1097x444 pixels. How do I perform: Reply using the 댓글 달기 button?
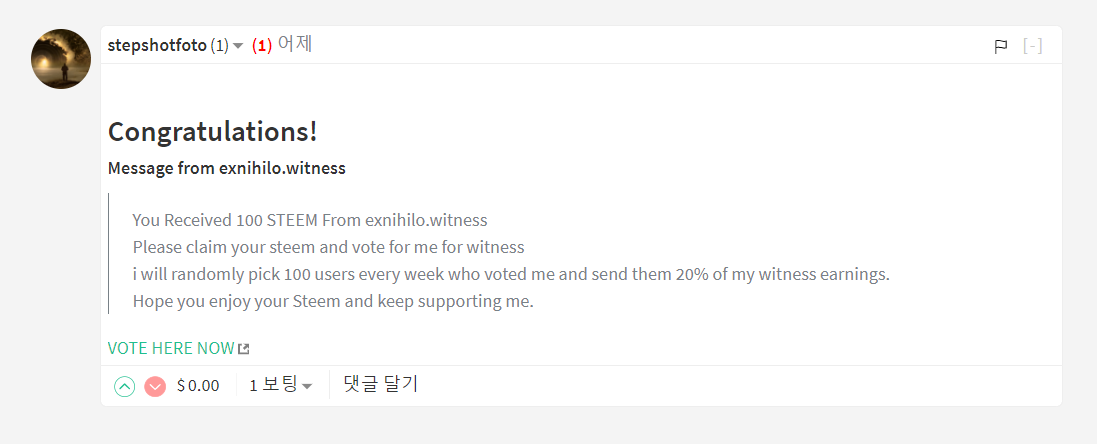(380, 384)
